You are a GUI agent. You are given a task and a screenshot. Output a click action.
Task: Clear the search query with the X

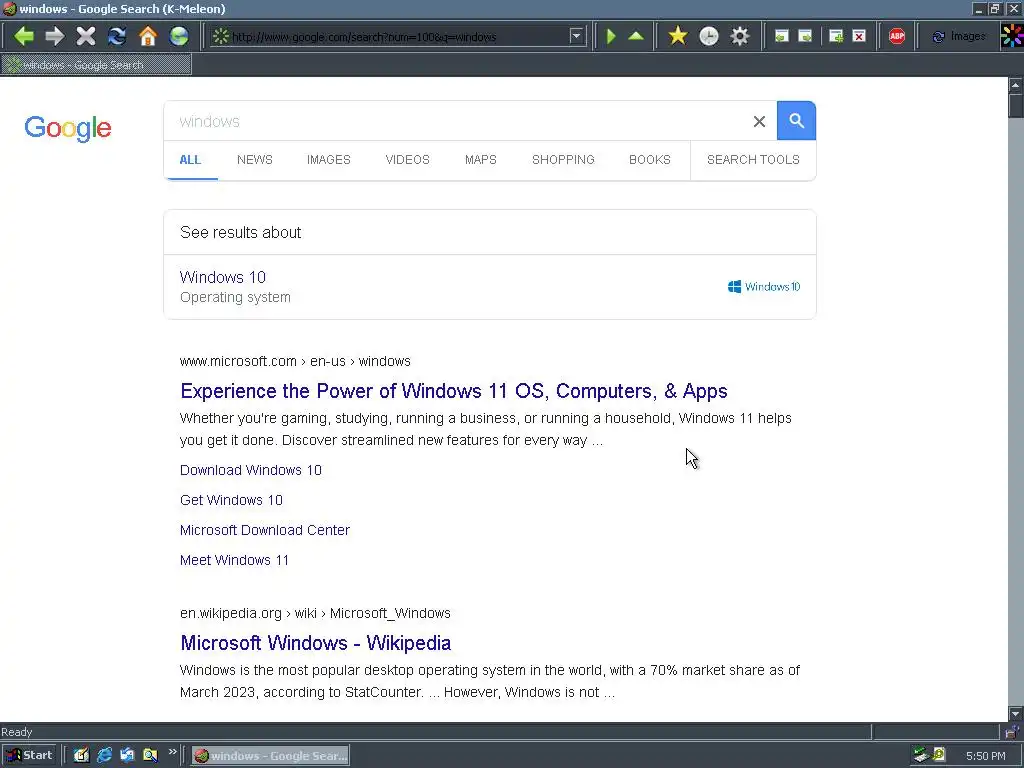[x=759, y=121]
